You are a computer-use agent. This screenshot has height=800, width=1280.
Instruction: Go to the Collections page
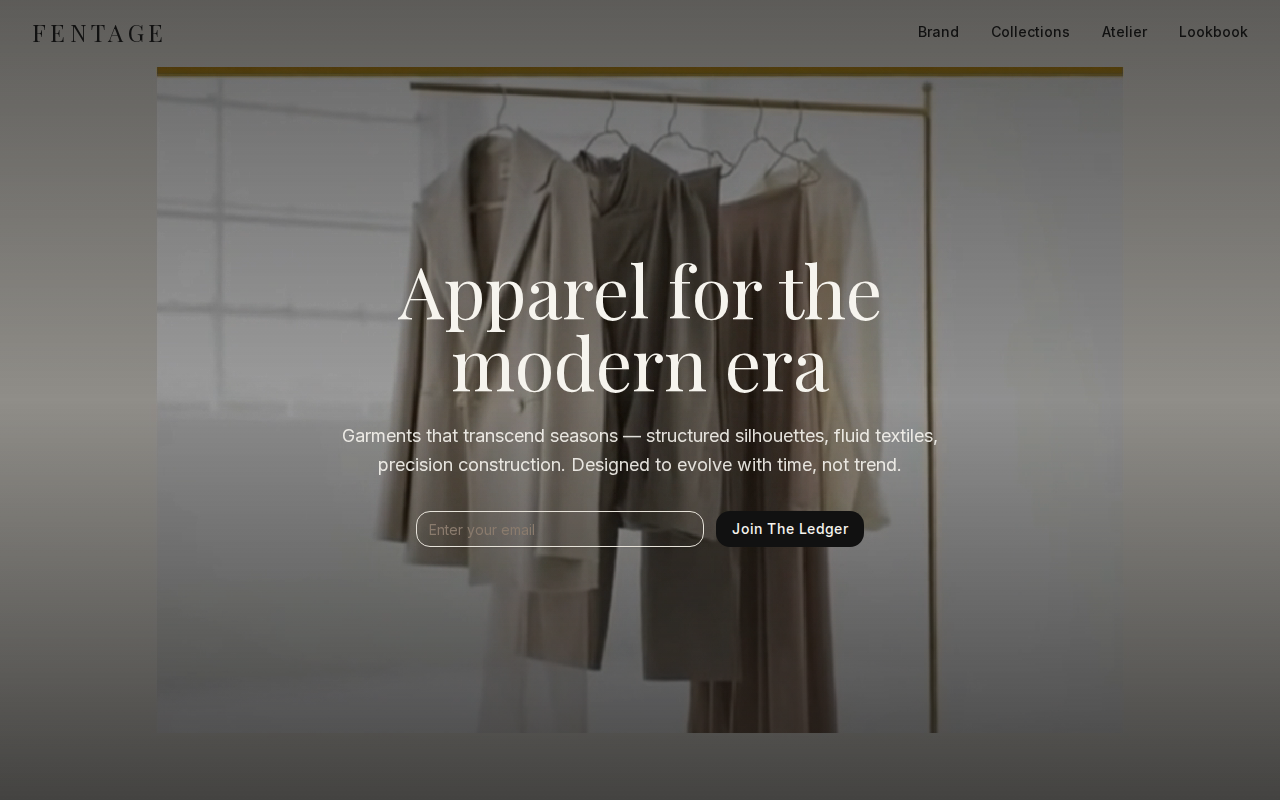point(1030,32)
